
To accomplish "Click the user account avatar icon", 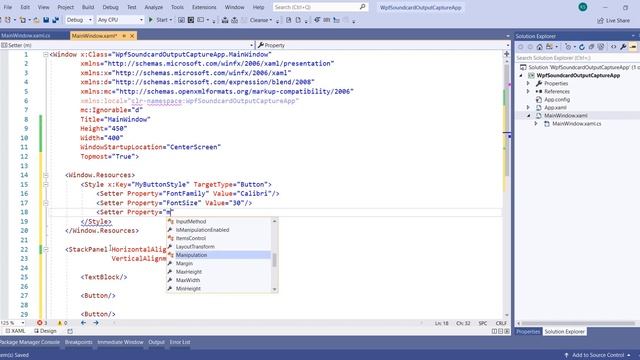I will (x=583, y=7).
